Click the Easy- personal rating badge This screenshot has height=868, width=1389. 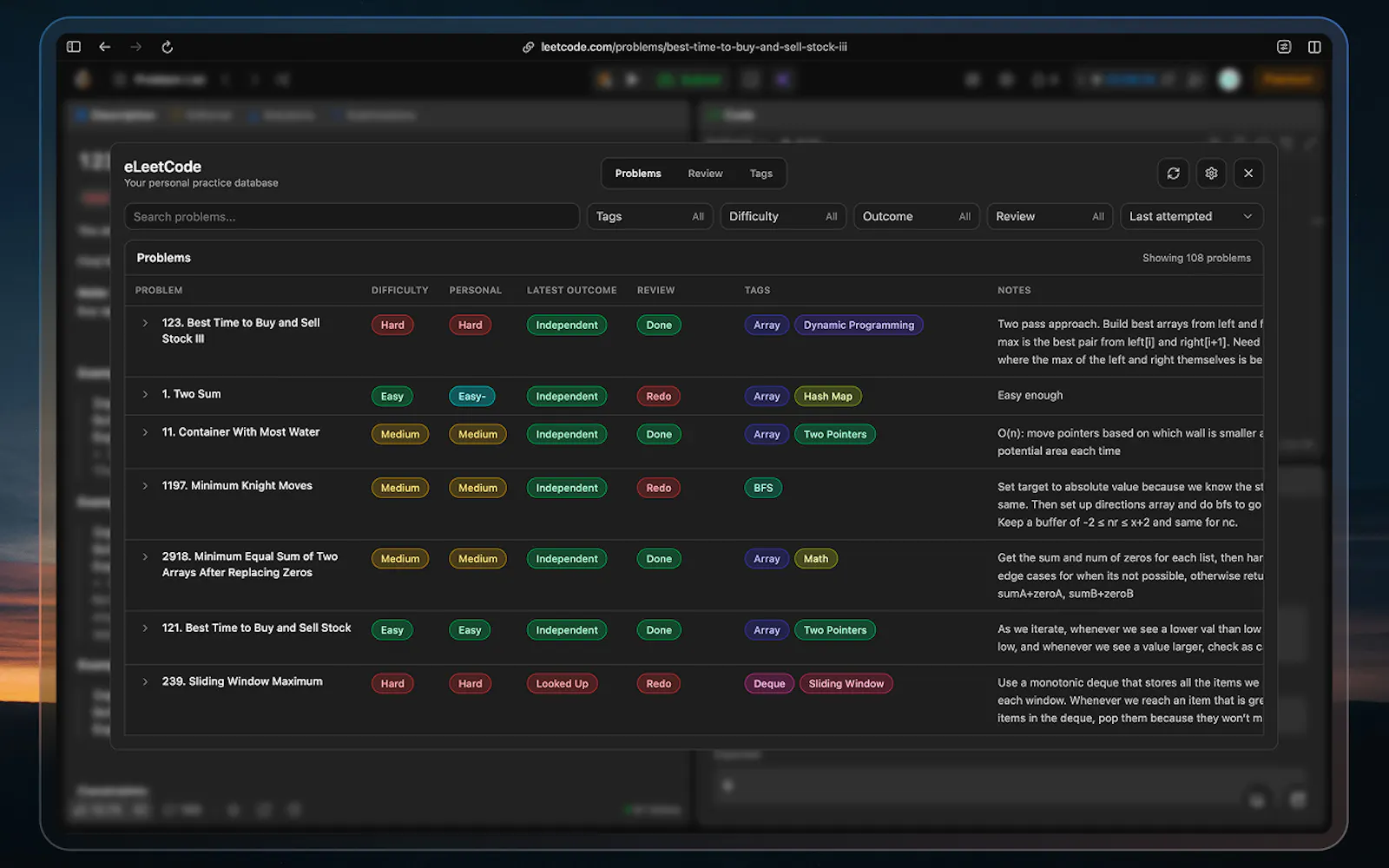[x=471, y=396]
